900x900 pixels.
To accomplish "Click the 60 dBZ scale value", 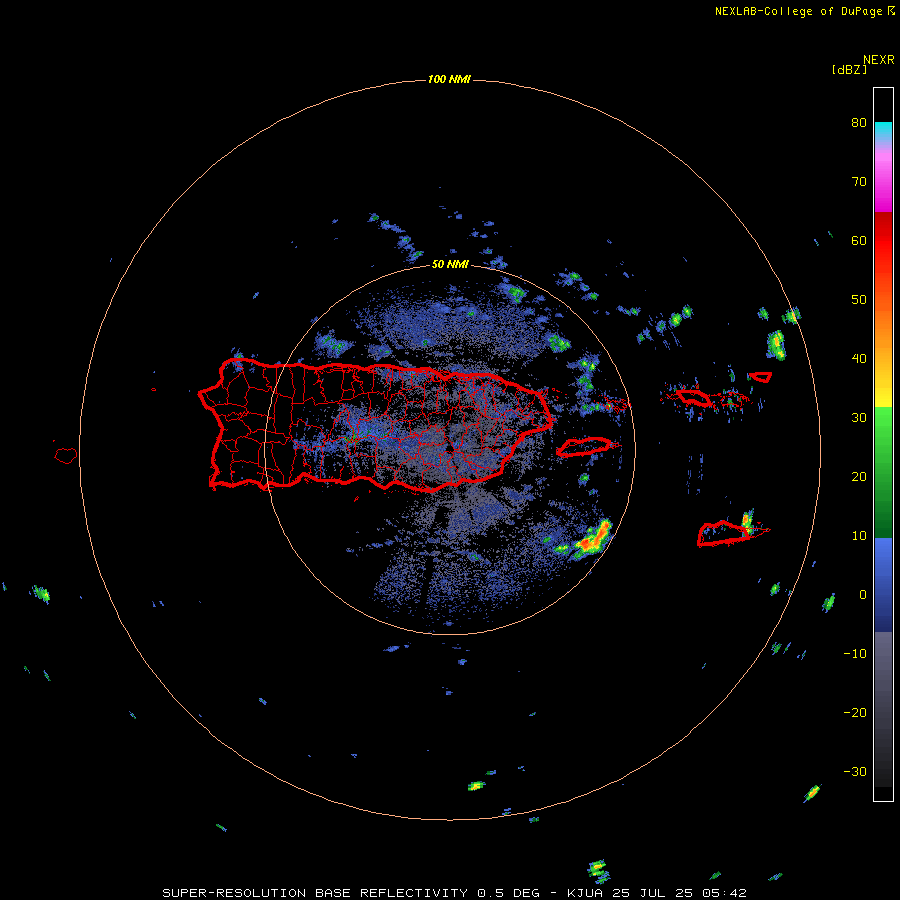I will coord(859,240).
